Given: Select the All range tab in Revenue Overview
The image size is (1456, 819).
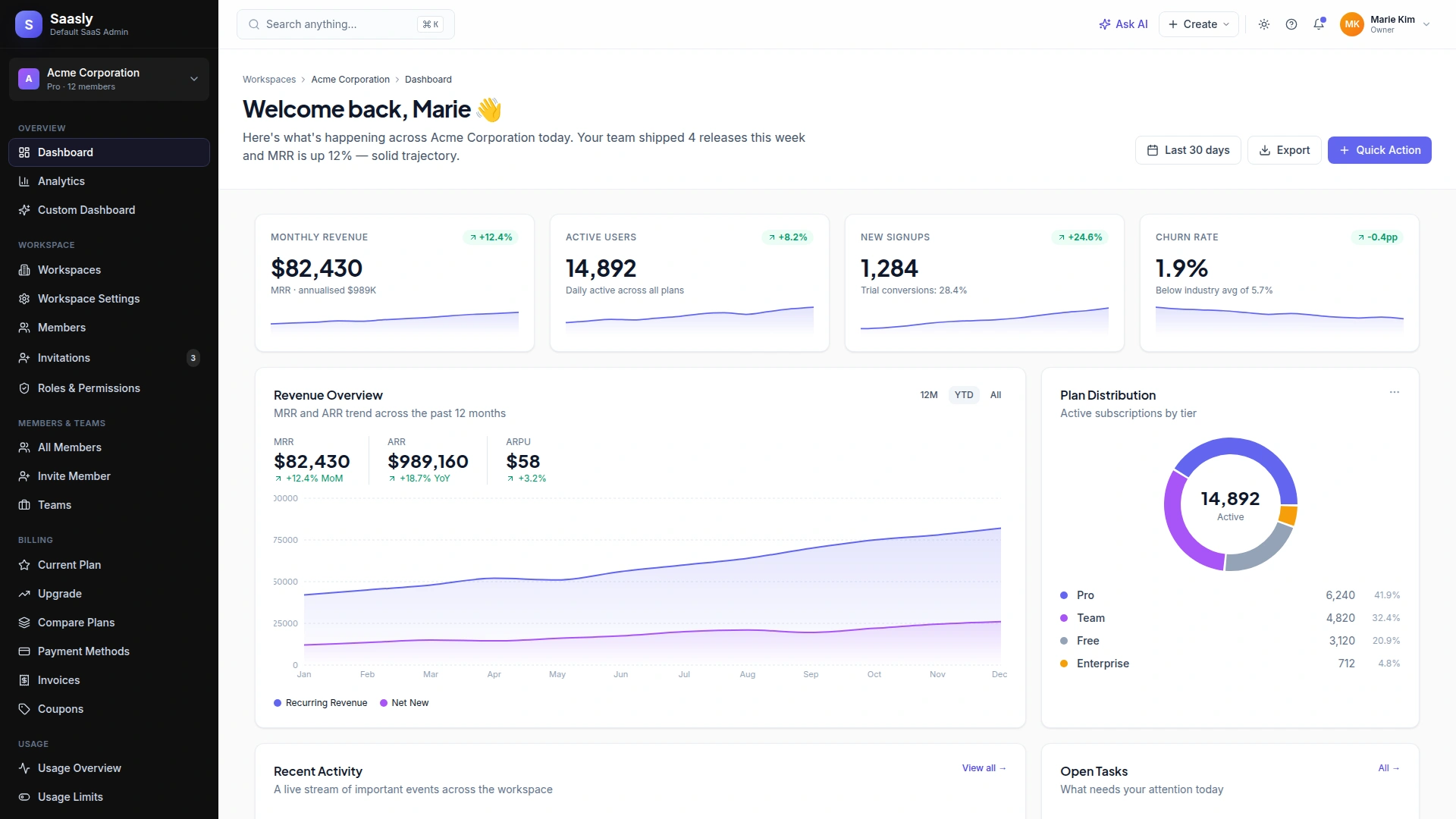Looking at the screenshot, I should pos(996,395).
